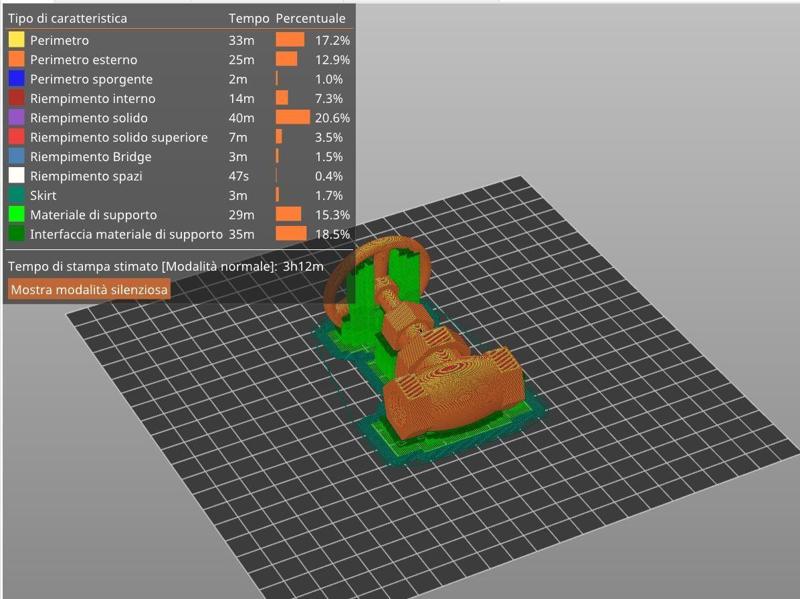The image size is (800, 599).
Task: Toggle Riempimento solido purple swatch
Action: (16, 117)
